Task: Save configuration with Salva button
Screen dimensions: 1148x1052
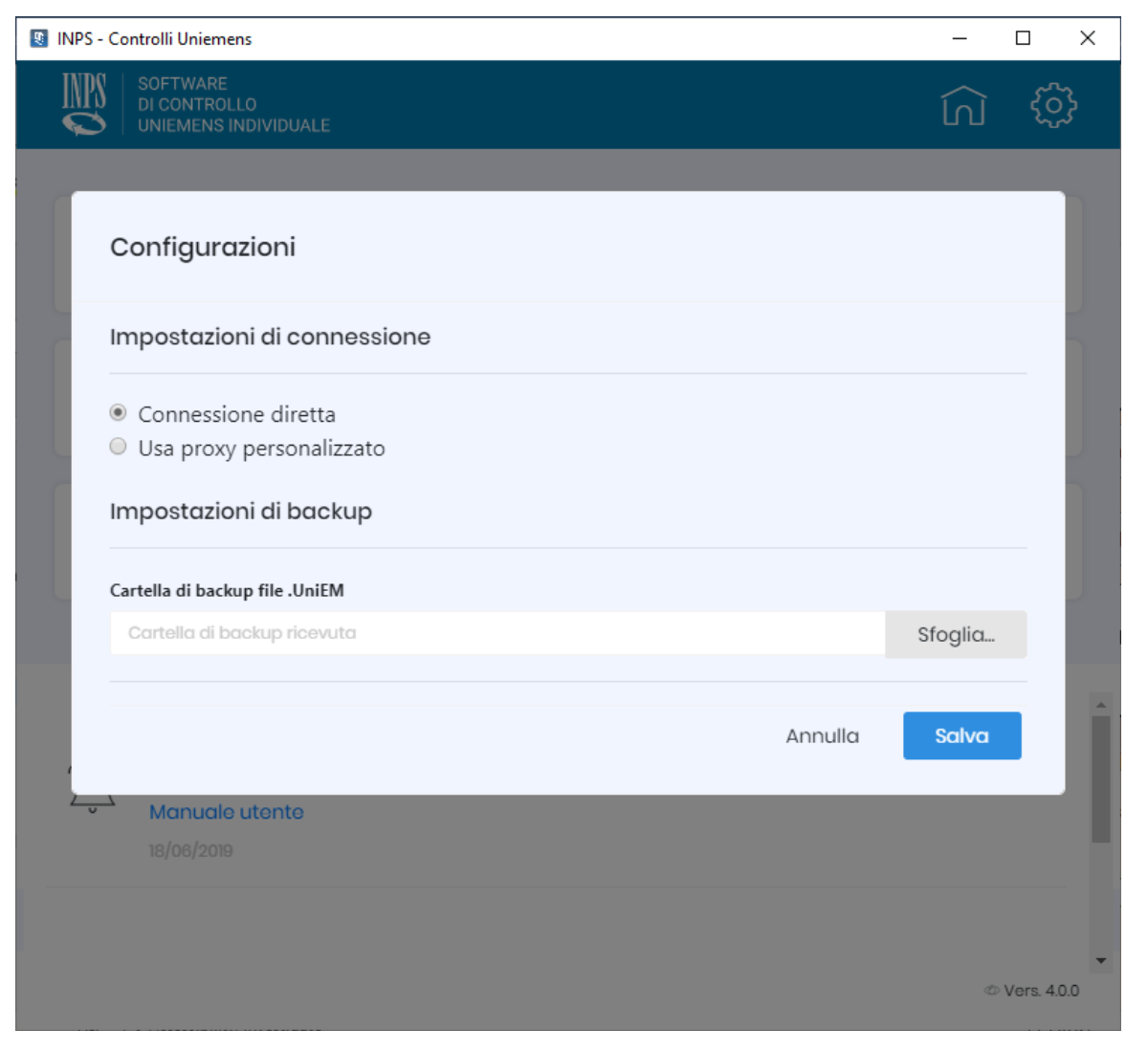Action: pyautogui.click(x=961, y=735)
